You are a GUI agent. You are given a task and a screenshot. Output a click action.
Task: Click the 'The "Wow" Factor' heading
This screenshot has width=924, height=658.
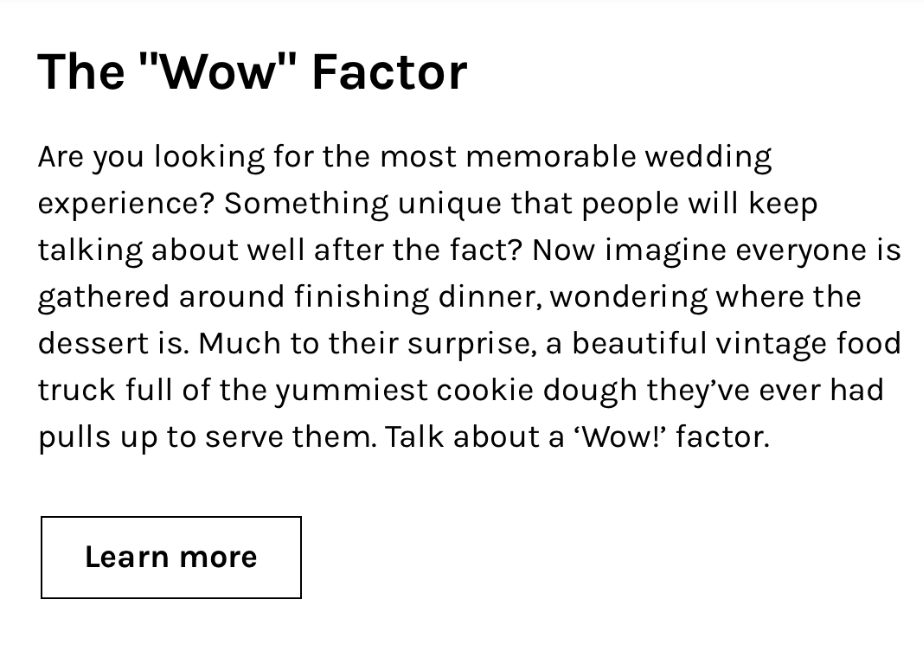pyautogui.click(x=252, y=72)
